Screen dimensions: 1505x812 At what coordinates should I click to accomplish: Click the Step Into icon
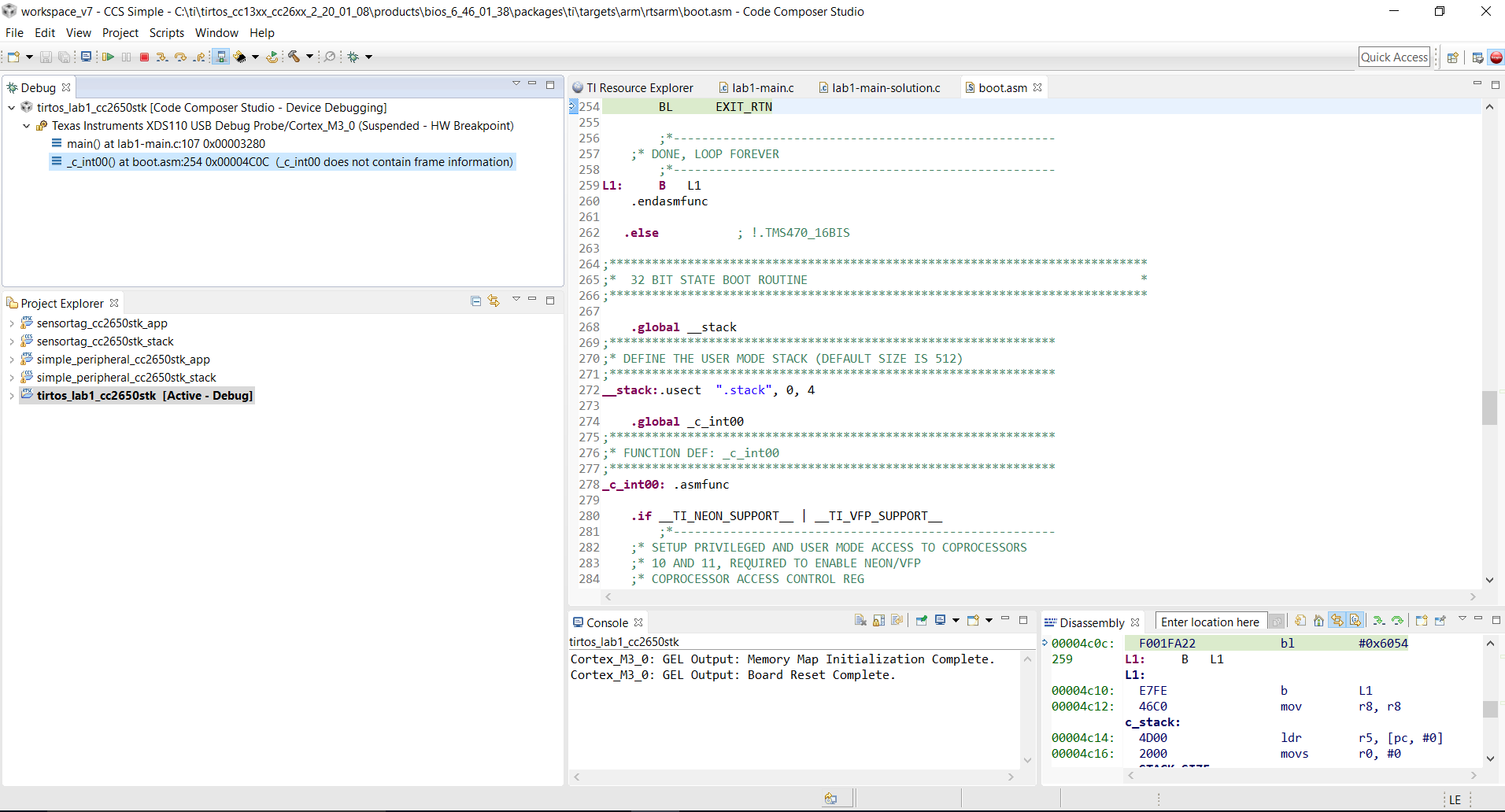coord(161,57)
